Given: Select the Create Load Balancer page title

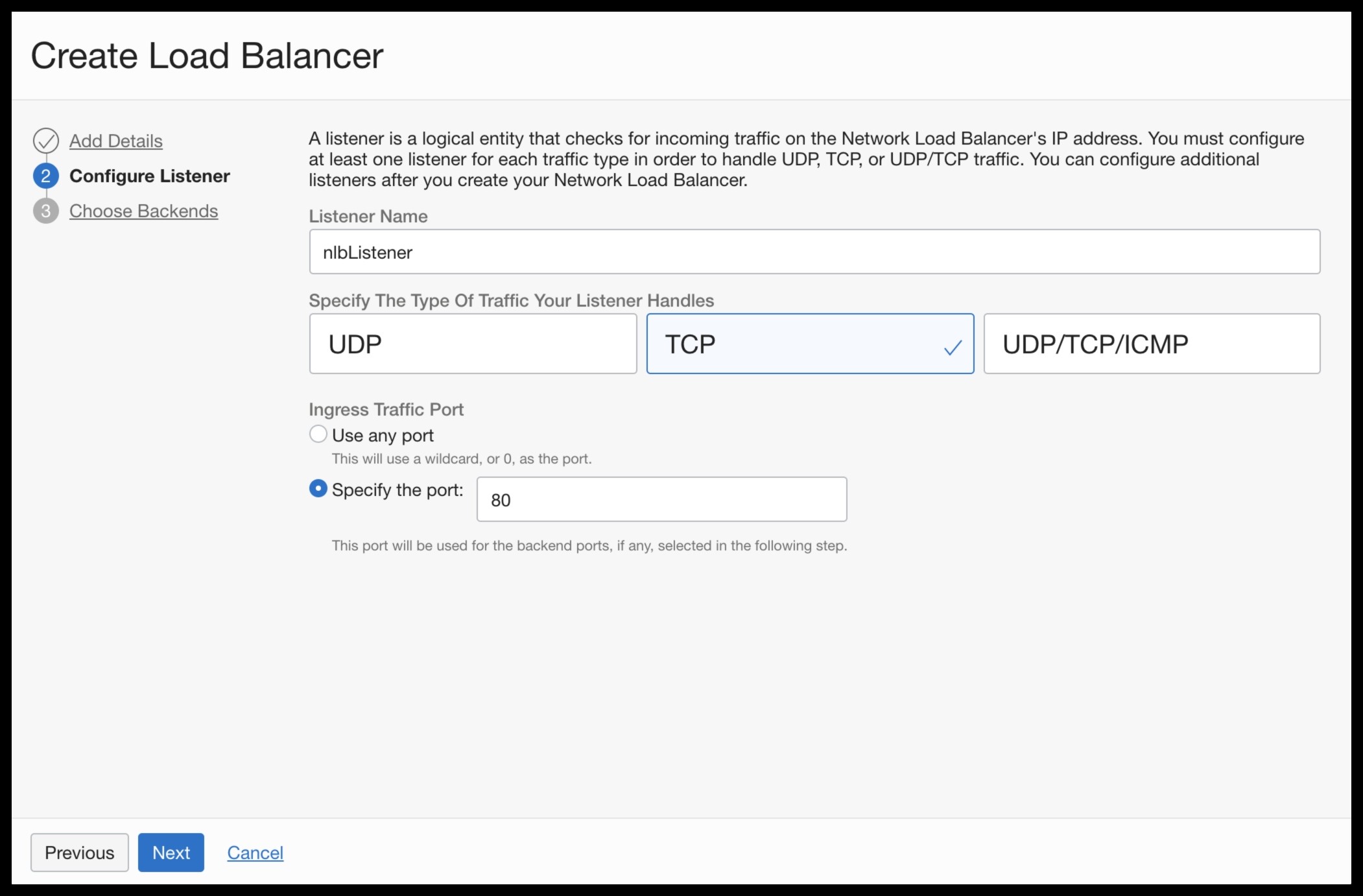Looking at the screenshot, I should click(x=208, y=56).
